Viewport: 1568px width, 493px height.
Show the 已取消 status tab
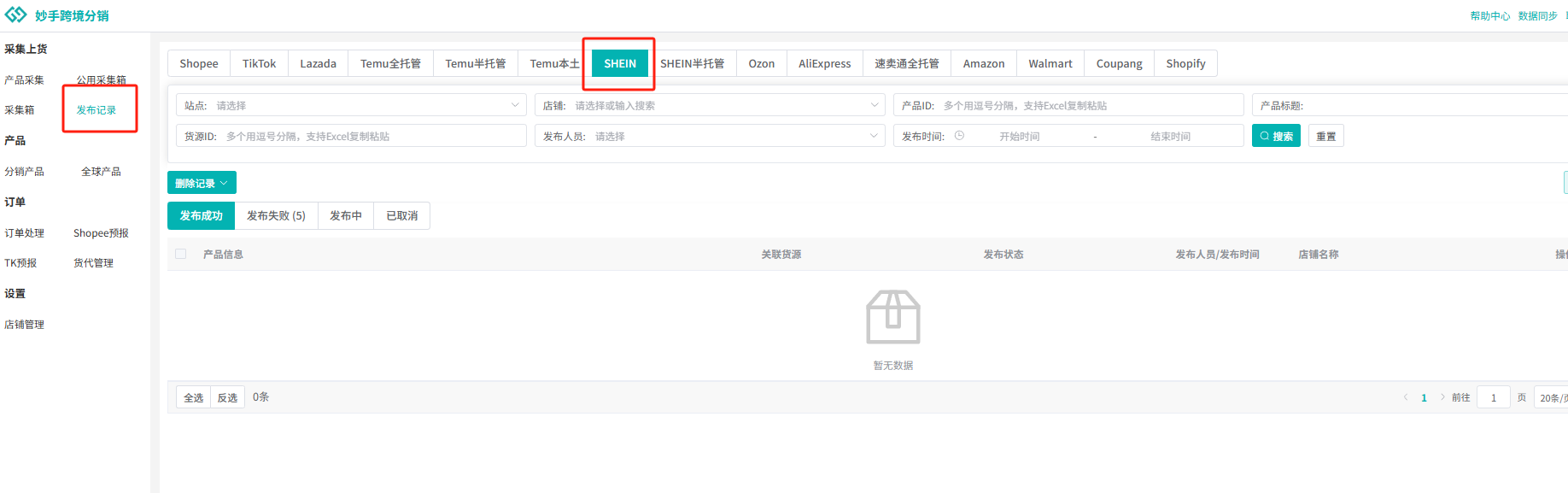(402, 215)
